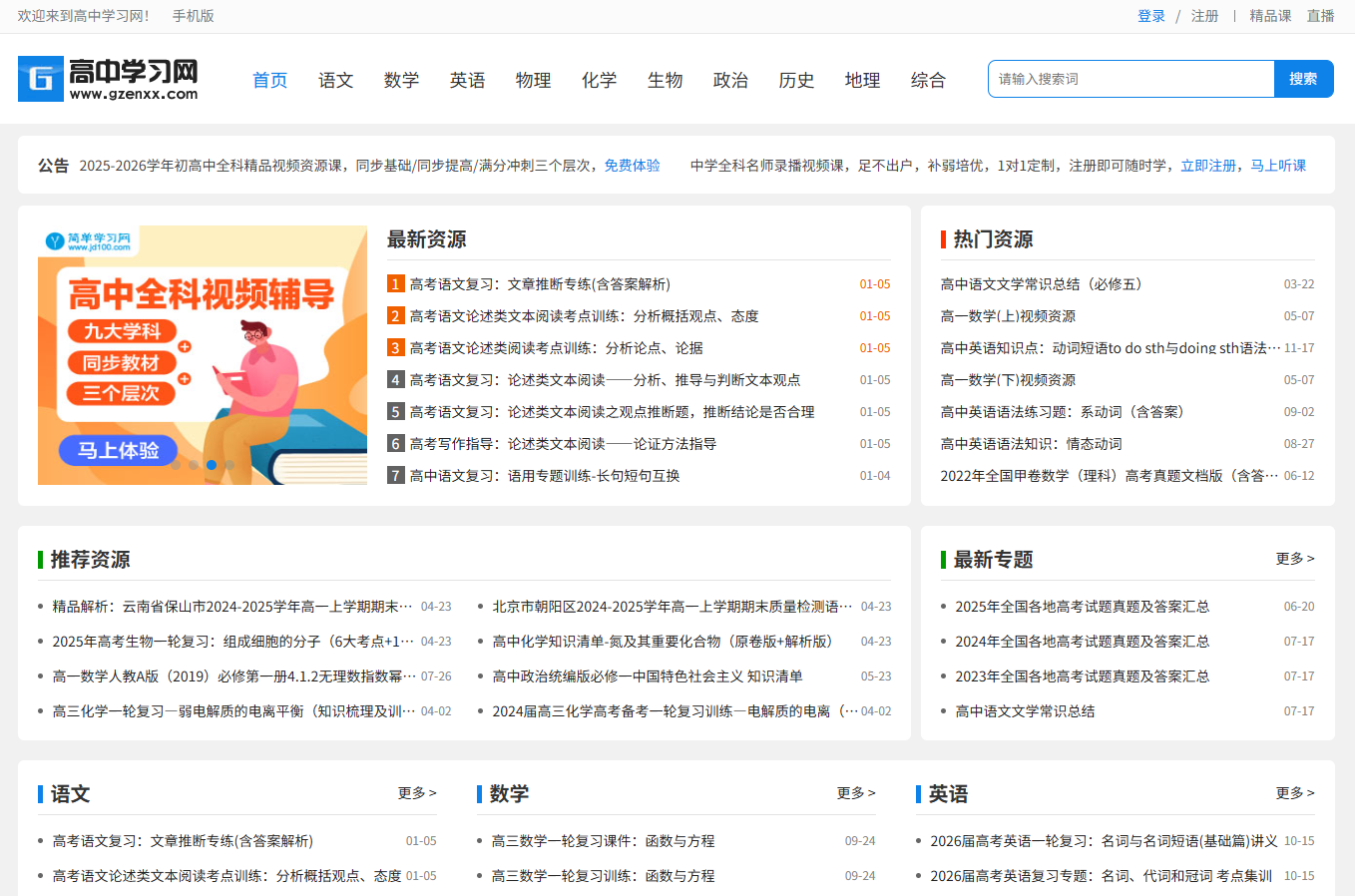1355x896 pixels.
Task: Expand more 最新专题 items
Action: tap(1294, 559)
